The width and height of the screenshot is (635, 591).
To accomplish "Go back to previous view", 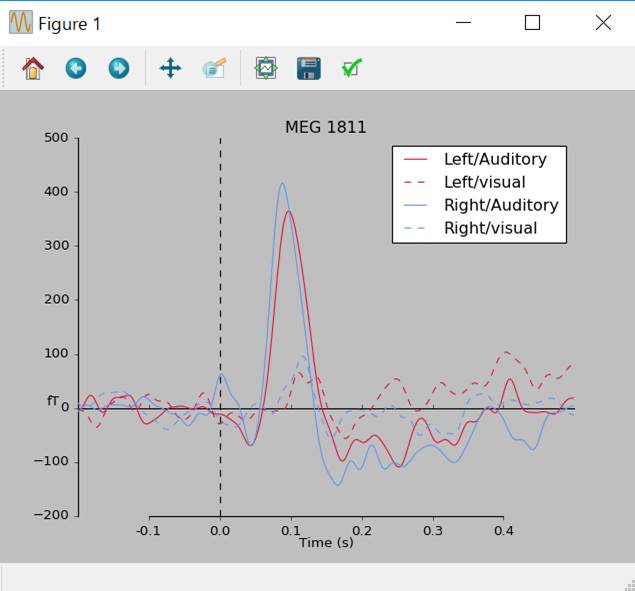I will point(76,68).
